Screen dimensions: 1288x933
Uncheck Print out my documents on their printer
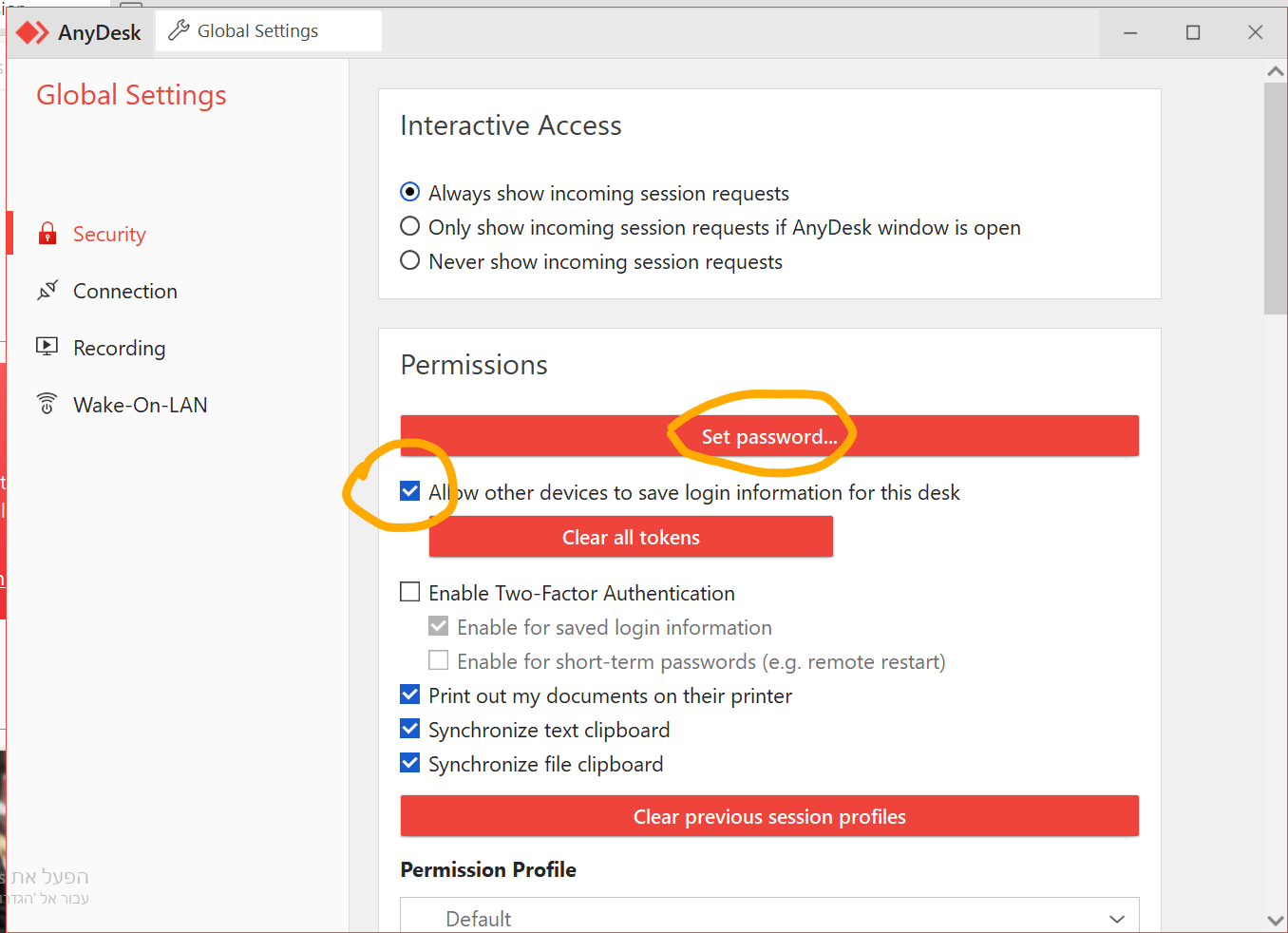(409, 695)
